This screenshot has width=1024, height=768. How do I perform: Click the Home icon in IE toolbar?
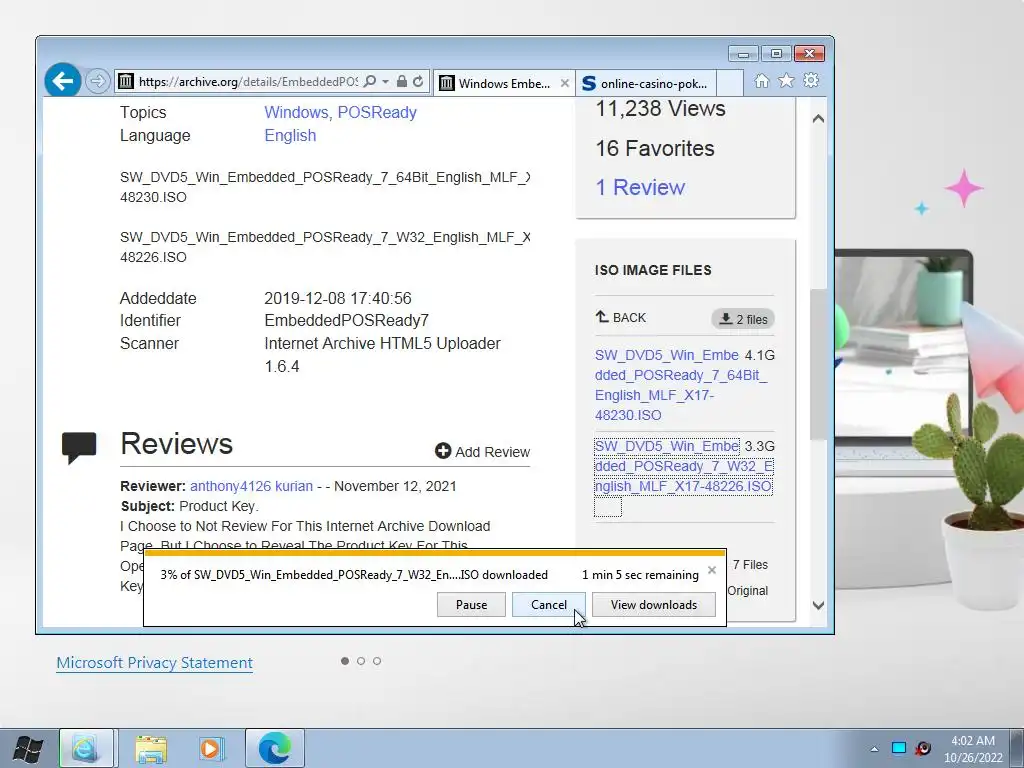coord(761,81)
